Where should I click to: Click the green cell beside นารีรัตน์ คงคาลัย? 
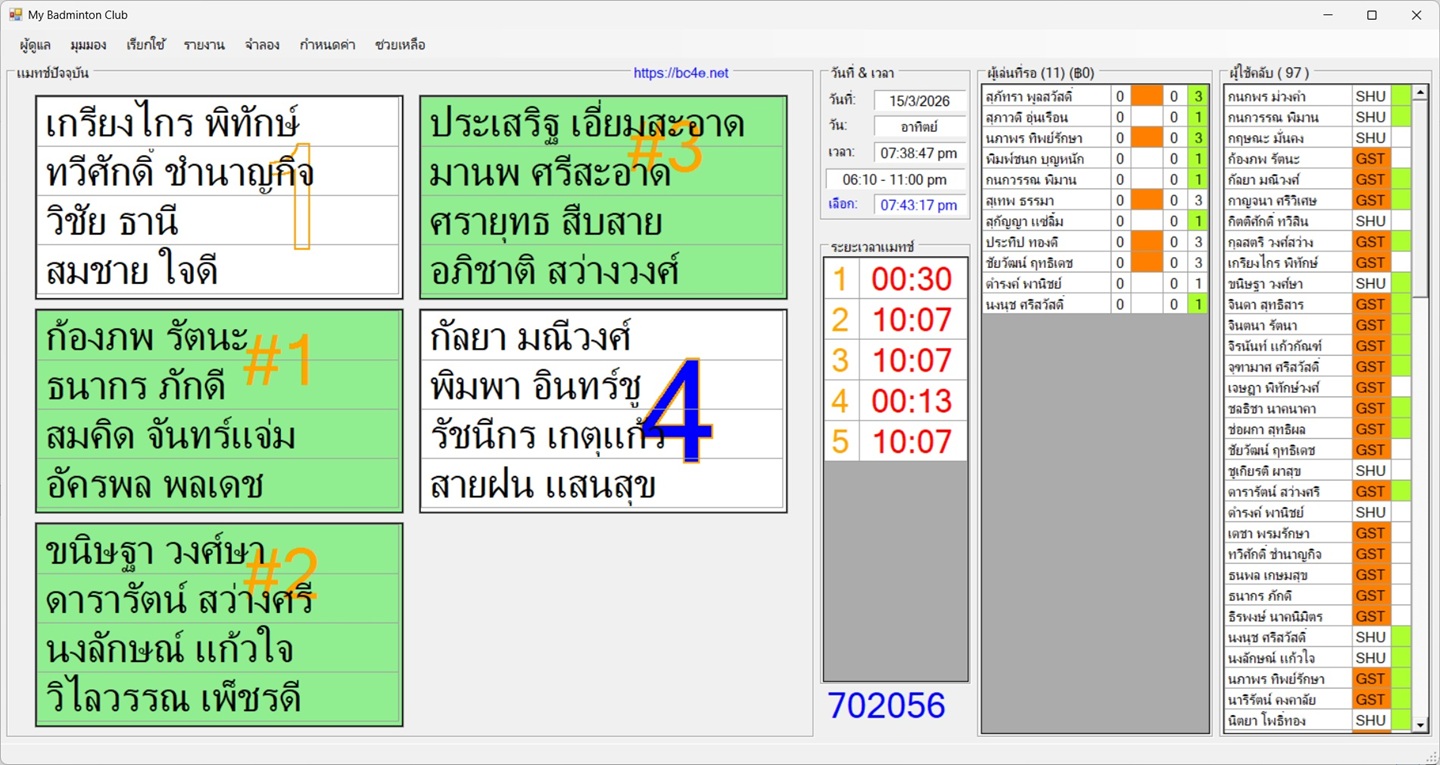[1401, 699]
